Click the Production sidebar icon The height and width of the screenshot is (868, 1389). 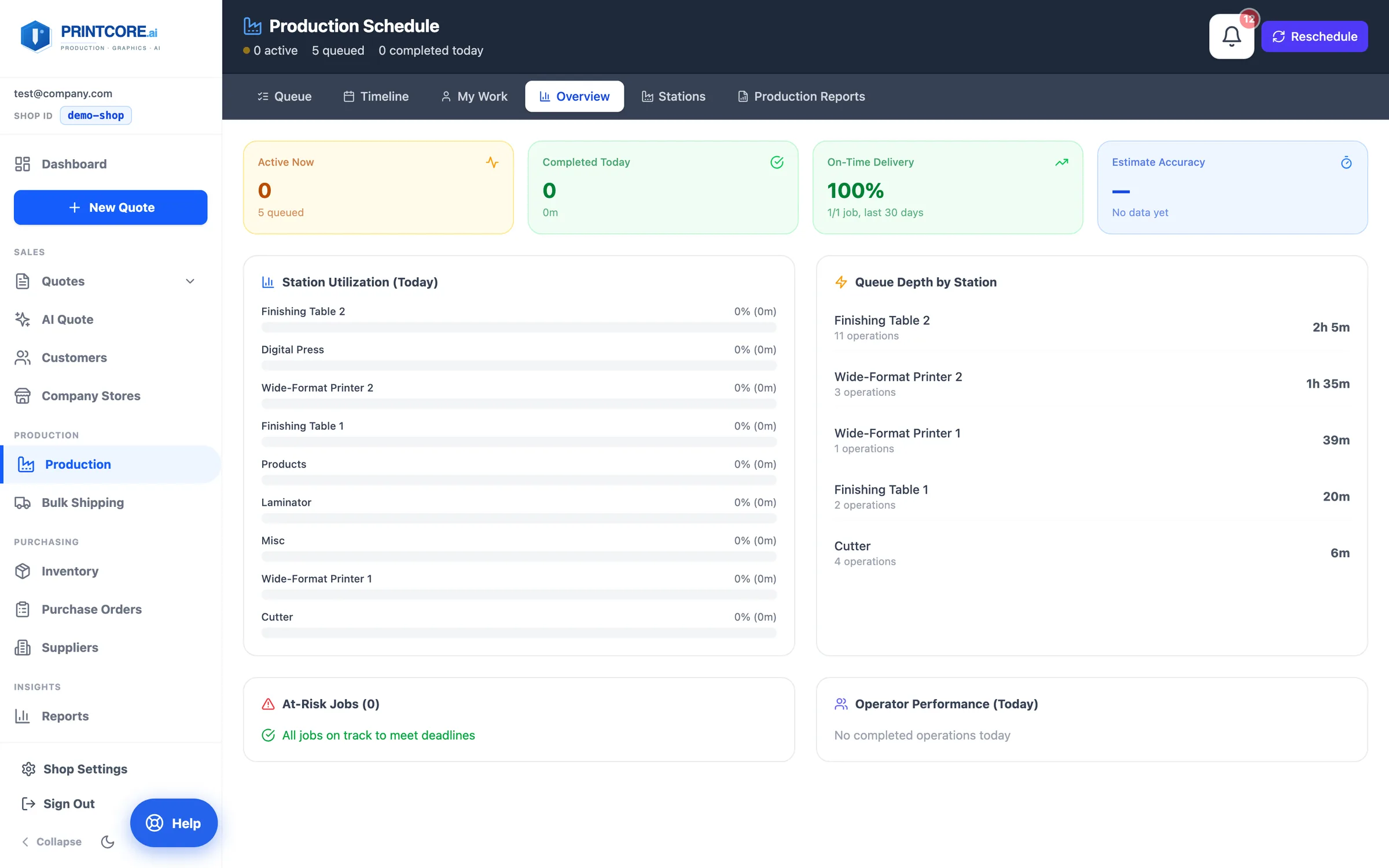point(26,464)
